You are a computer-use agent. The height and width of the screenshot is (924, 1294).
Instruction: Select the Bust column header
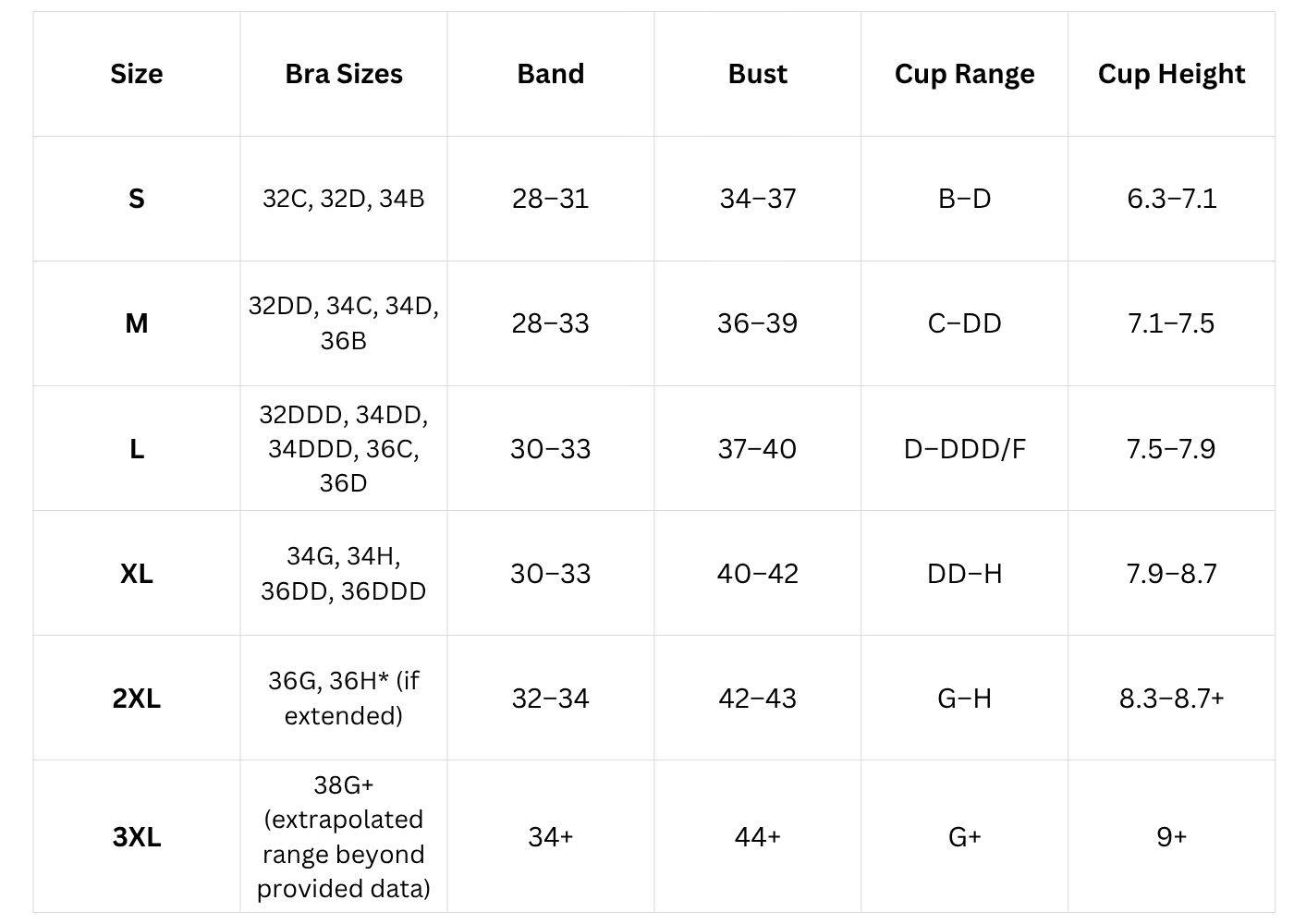point(758,74)
